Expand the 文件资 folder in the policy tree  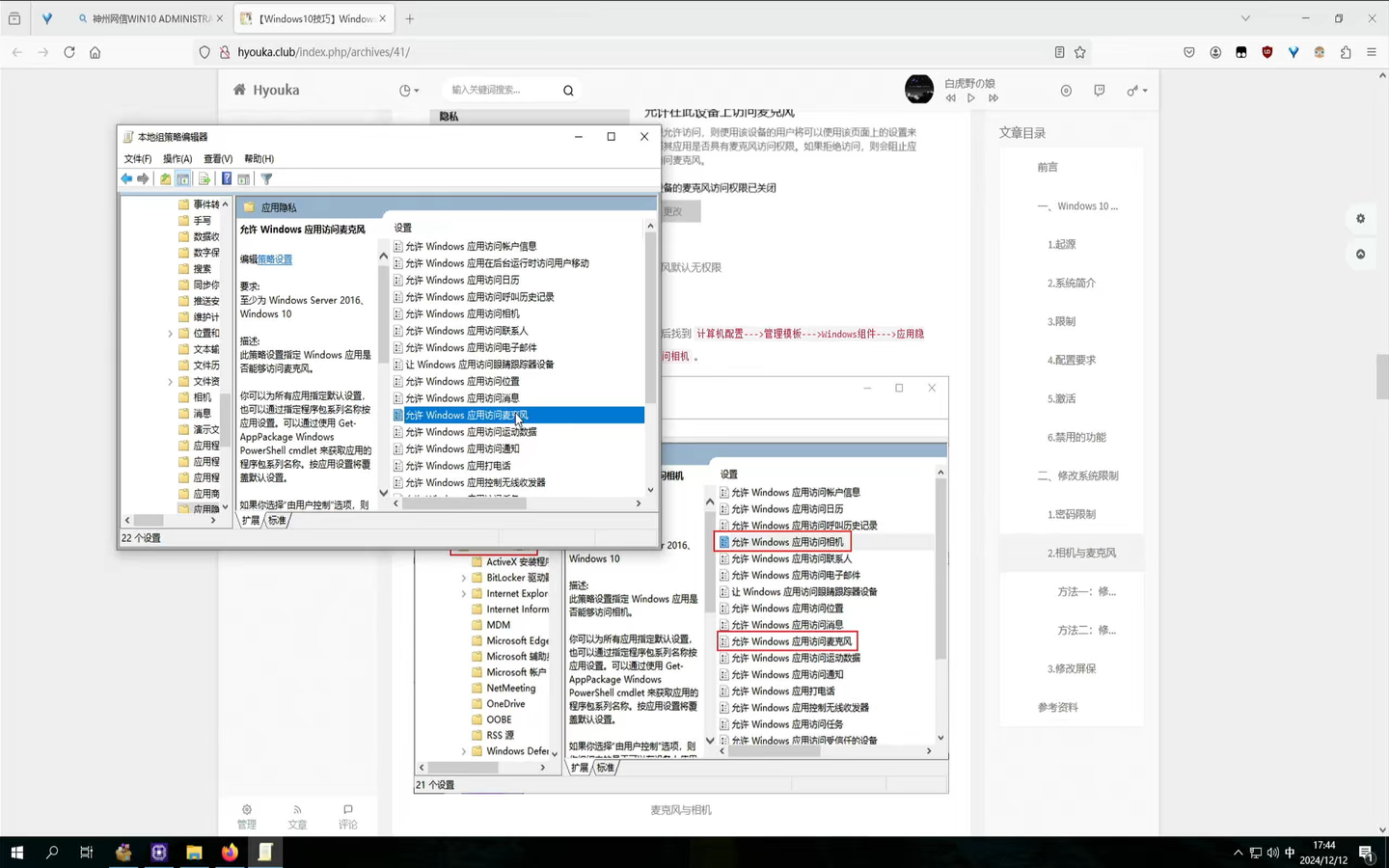171,382
